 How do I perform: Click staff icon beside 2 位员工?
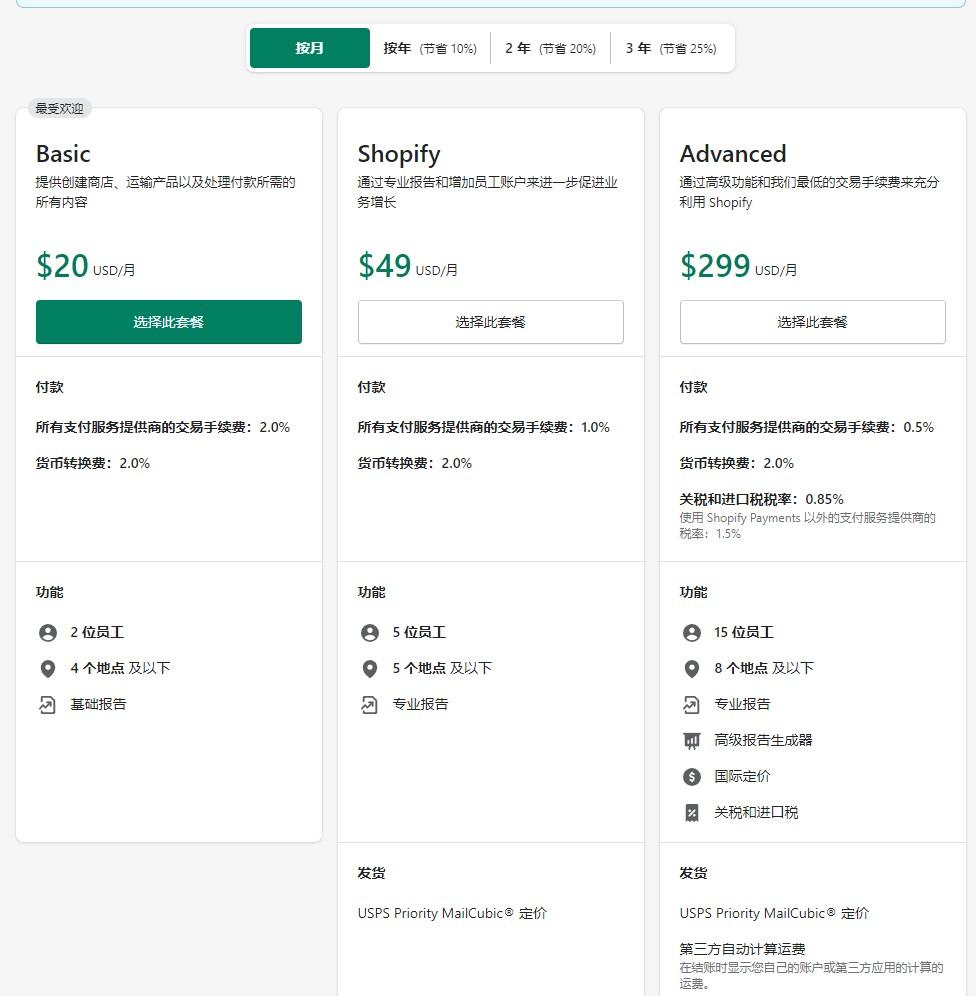[x=48, y=633]
